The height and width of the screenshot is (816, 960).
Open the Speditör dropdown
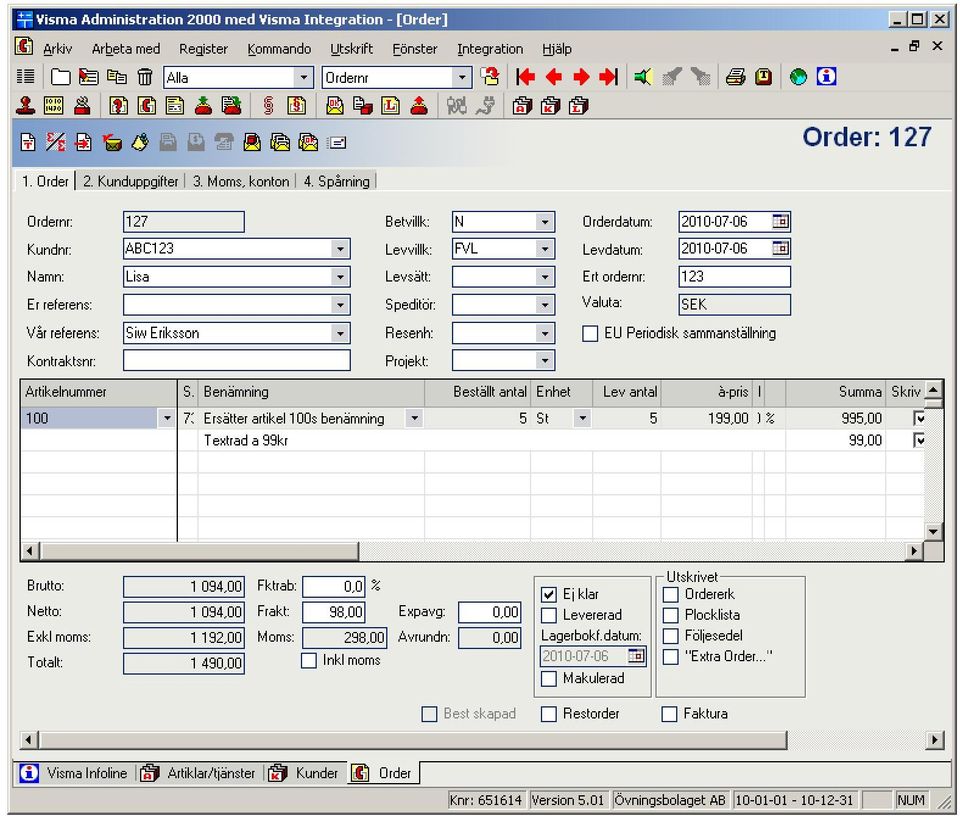click(x=544, y=305)
